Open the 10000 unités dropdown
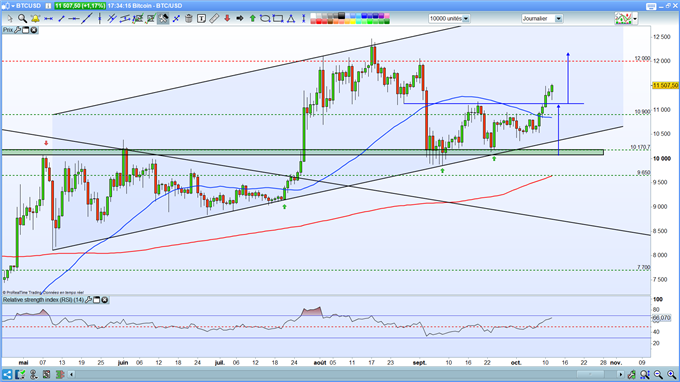 click(449, 19)
